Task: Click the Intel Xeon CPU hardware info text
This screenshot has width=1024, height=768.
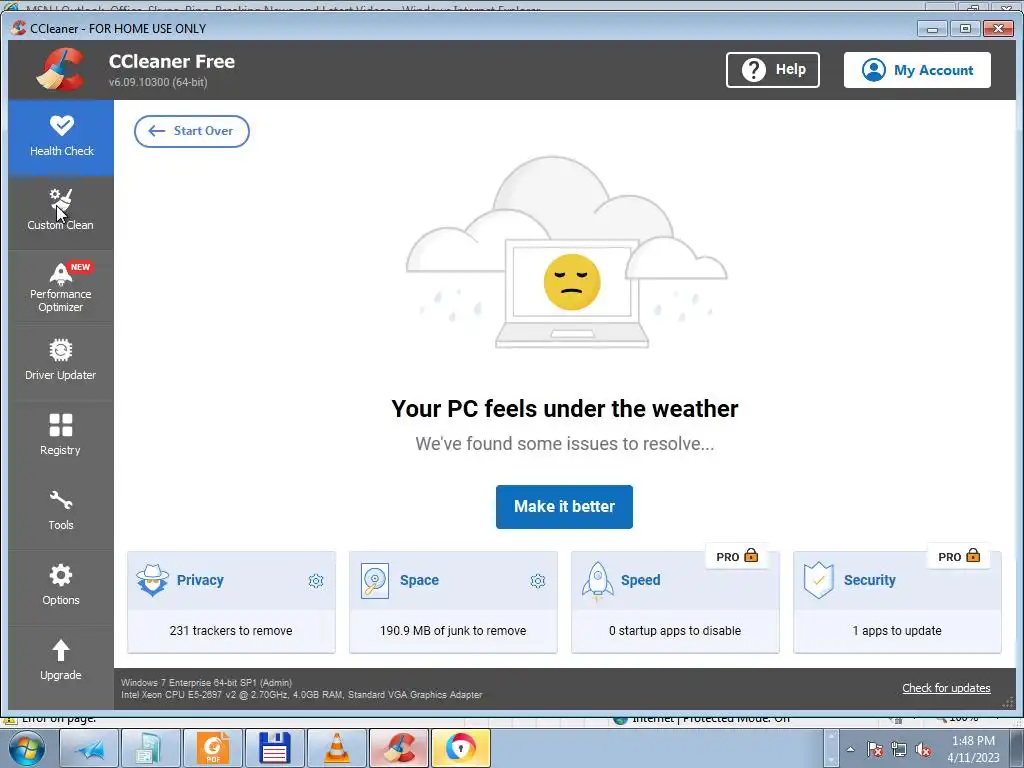Action: pyautogui.click(x=302, y=695)
